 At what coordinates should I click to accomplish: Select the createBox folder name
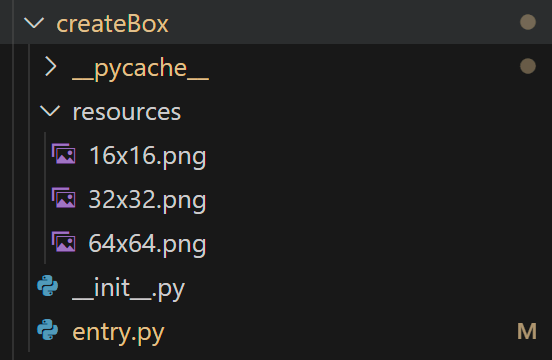[112, 24]
